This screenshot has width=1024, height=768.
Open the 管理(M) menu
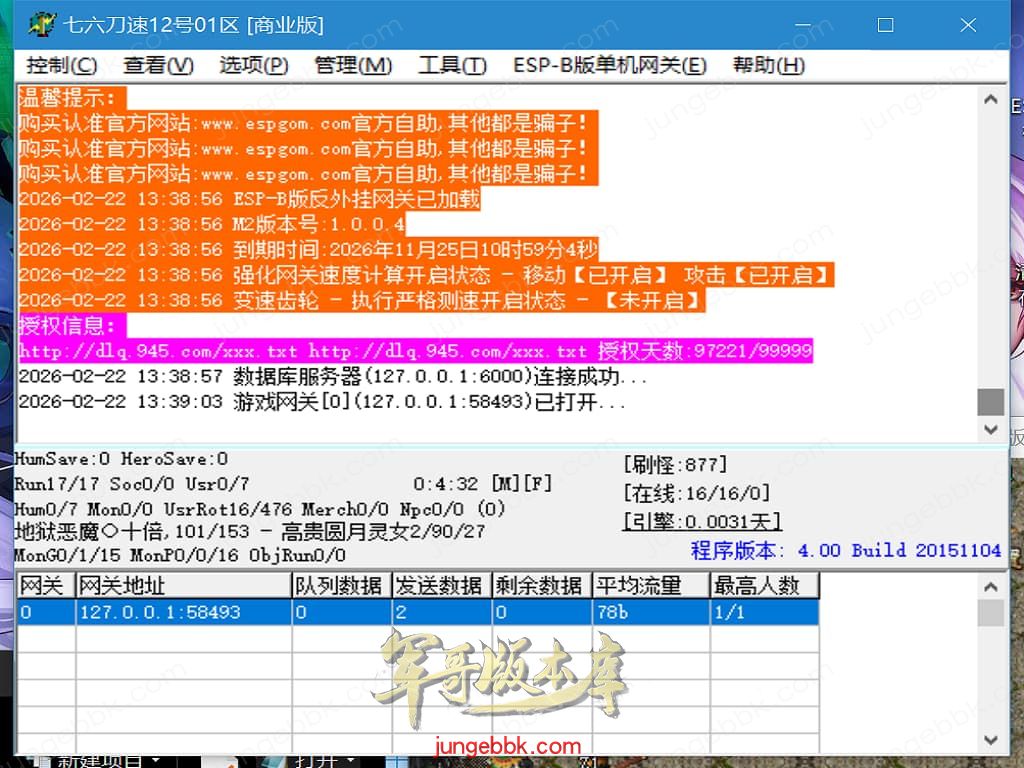[x=353, y=66]
